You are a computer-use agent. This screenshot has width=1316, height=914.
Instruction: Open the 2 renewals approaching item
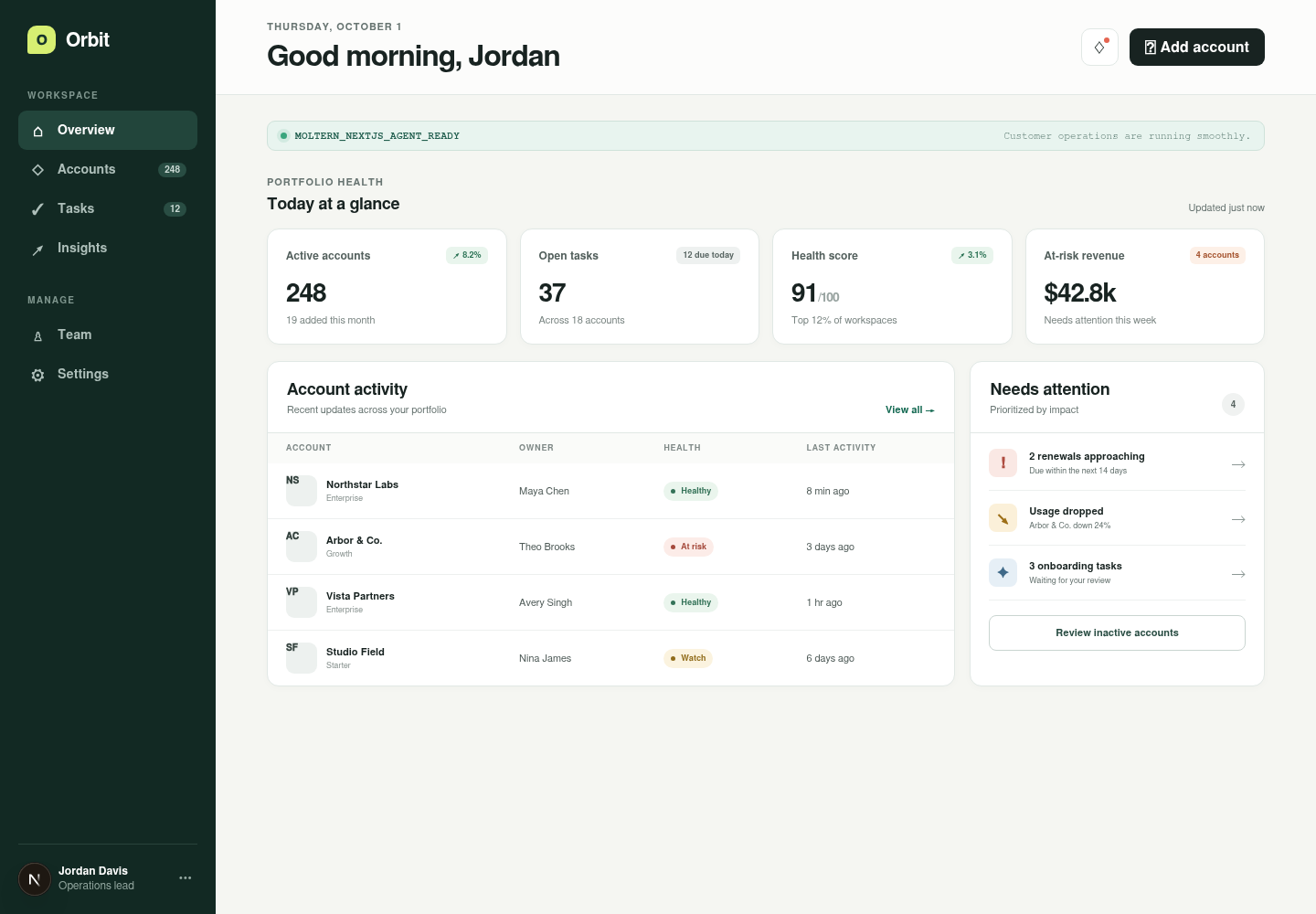pos(1117,463)
